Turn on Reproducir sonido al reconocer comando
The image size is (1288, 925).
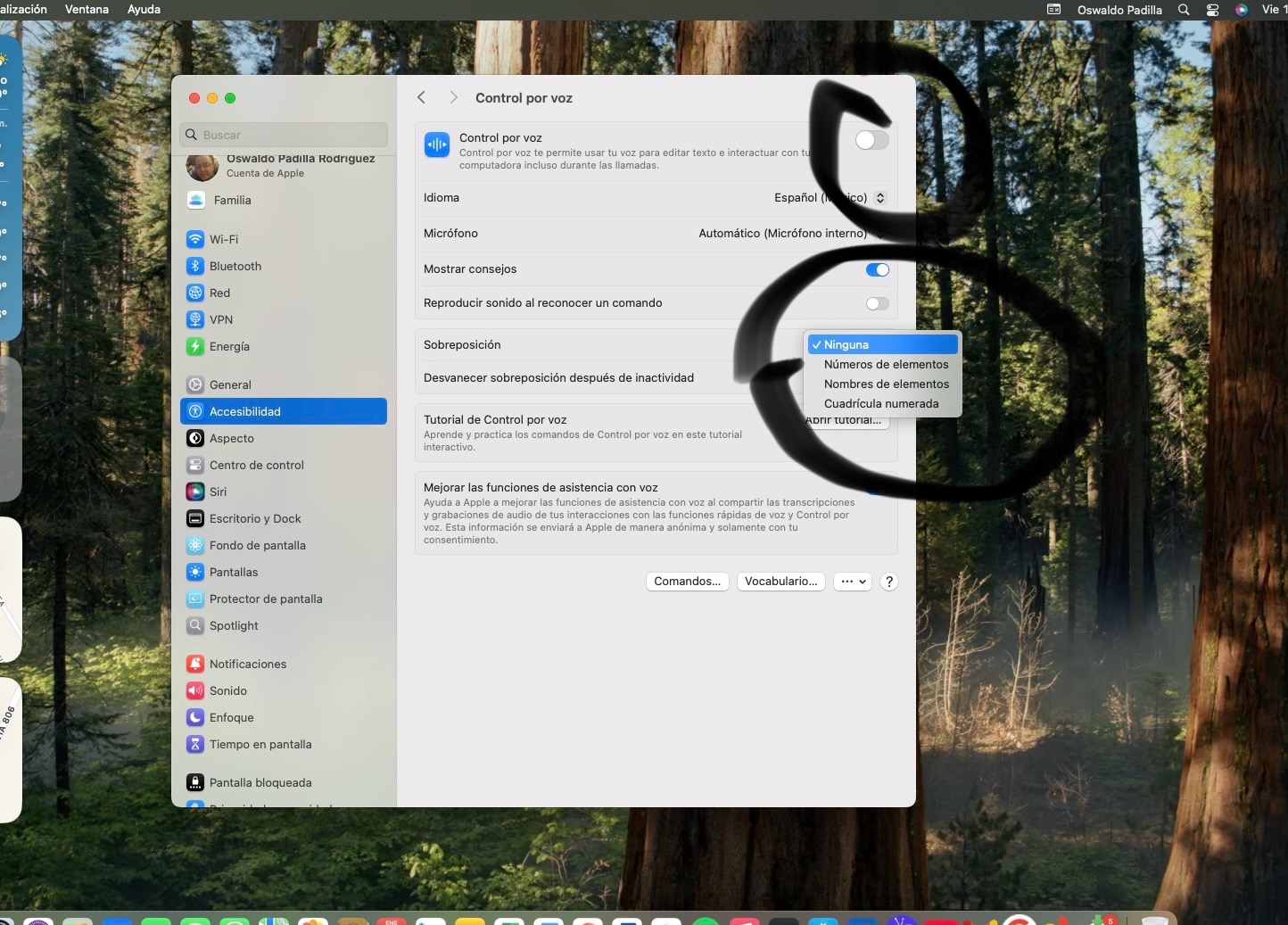877,303
